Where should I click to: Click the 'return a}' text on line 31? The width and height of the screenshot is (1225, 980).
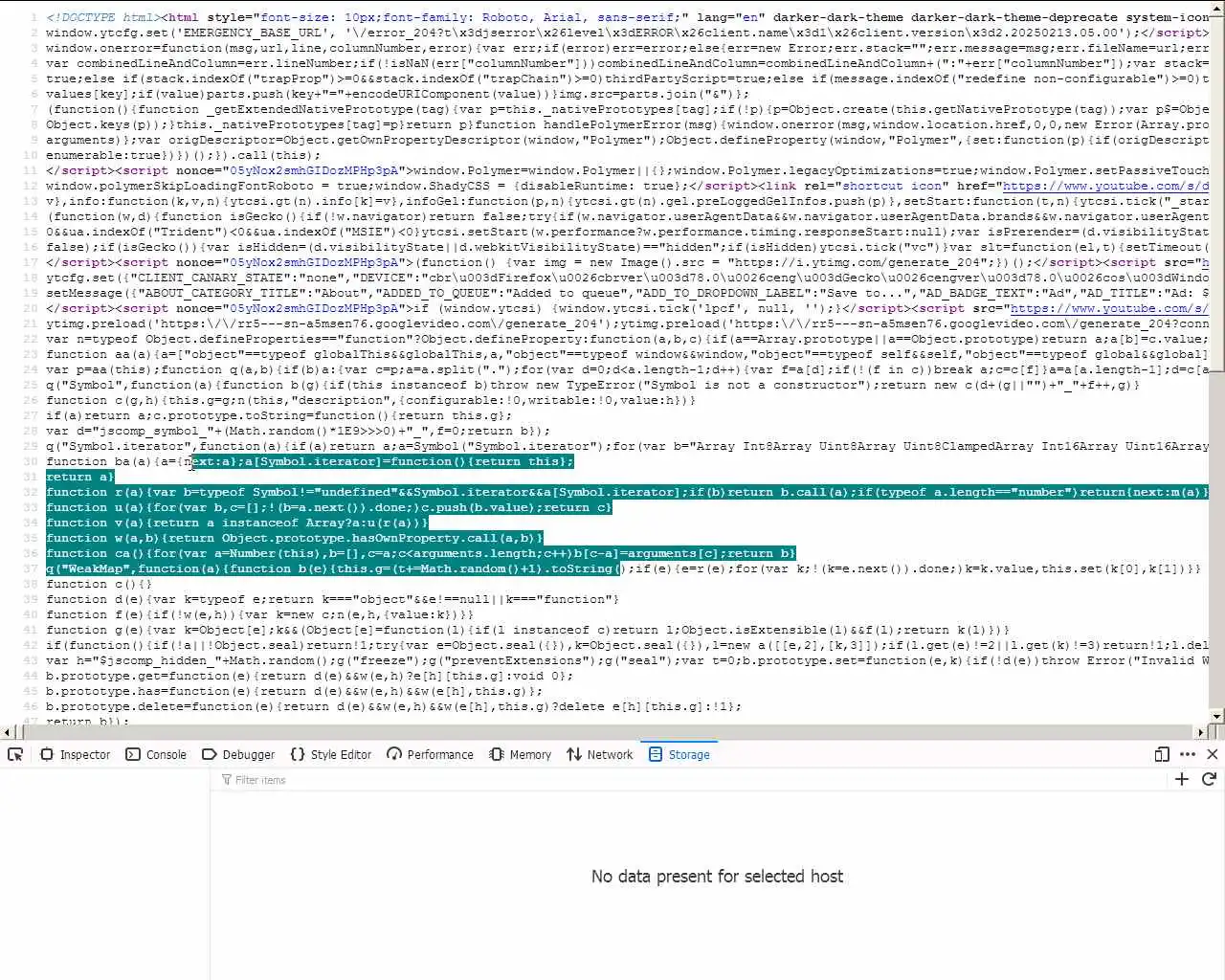tap(79, 477)
